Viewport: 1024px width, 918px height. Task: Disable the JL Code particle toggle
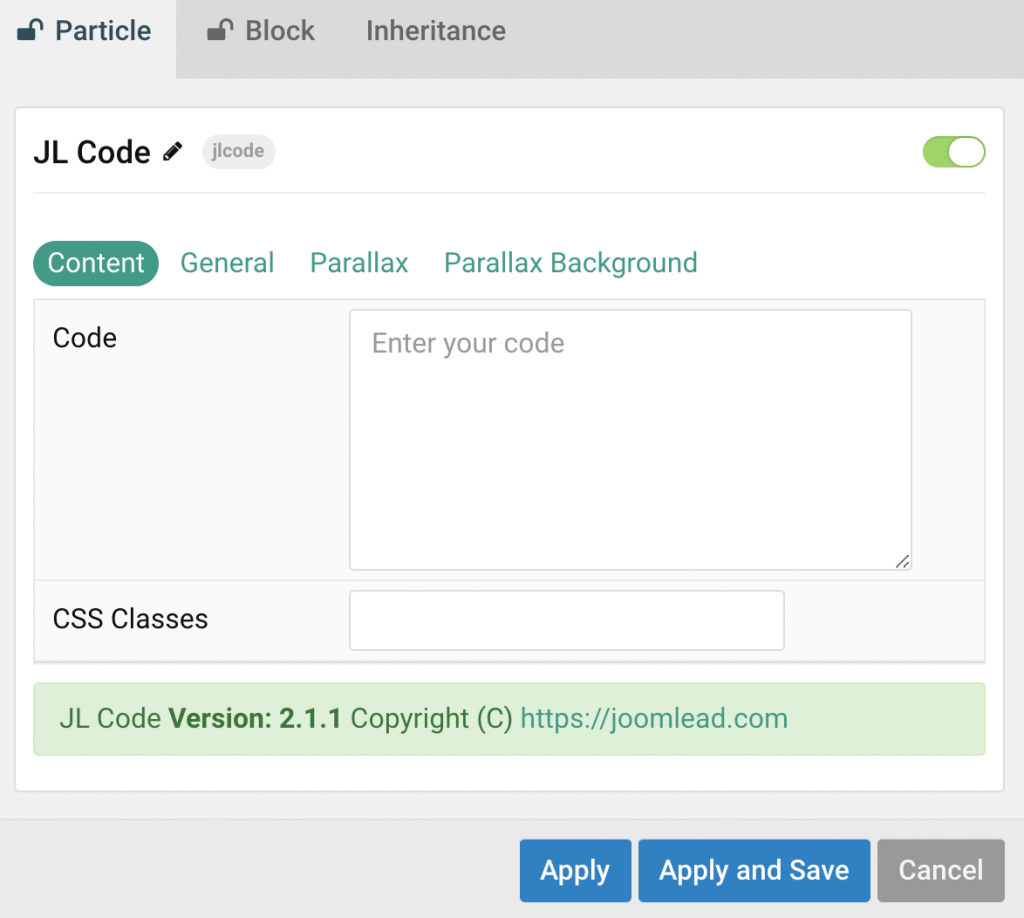click(x=953, y=151)
